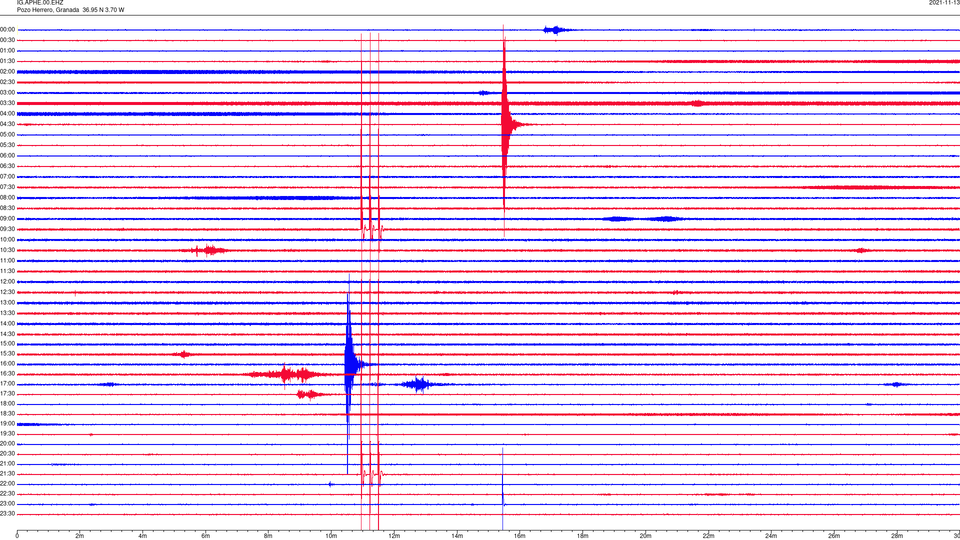The height and width of the screenshot is (540, 960).
Task: Click the twin blue bursts on the 09:00 trace
Action: (642, 219)
